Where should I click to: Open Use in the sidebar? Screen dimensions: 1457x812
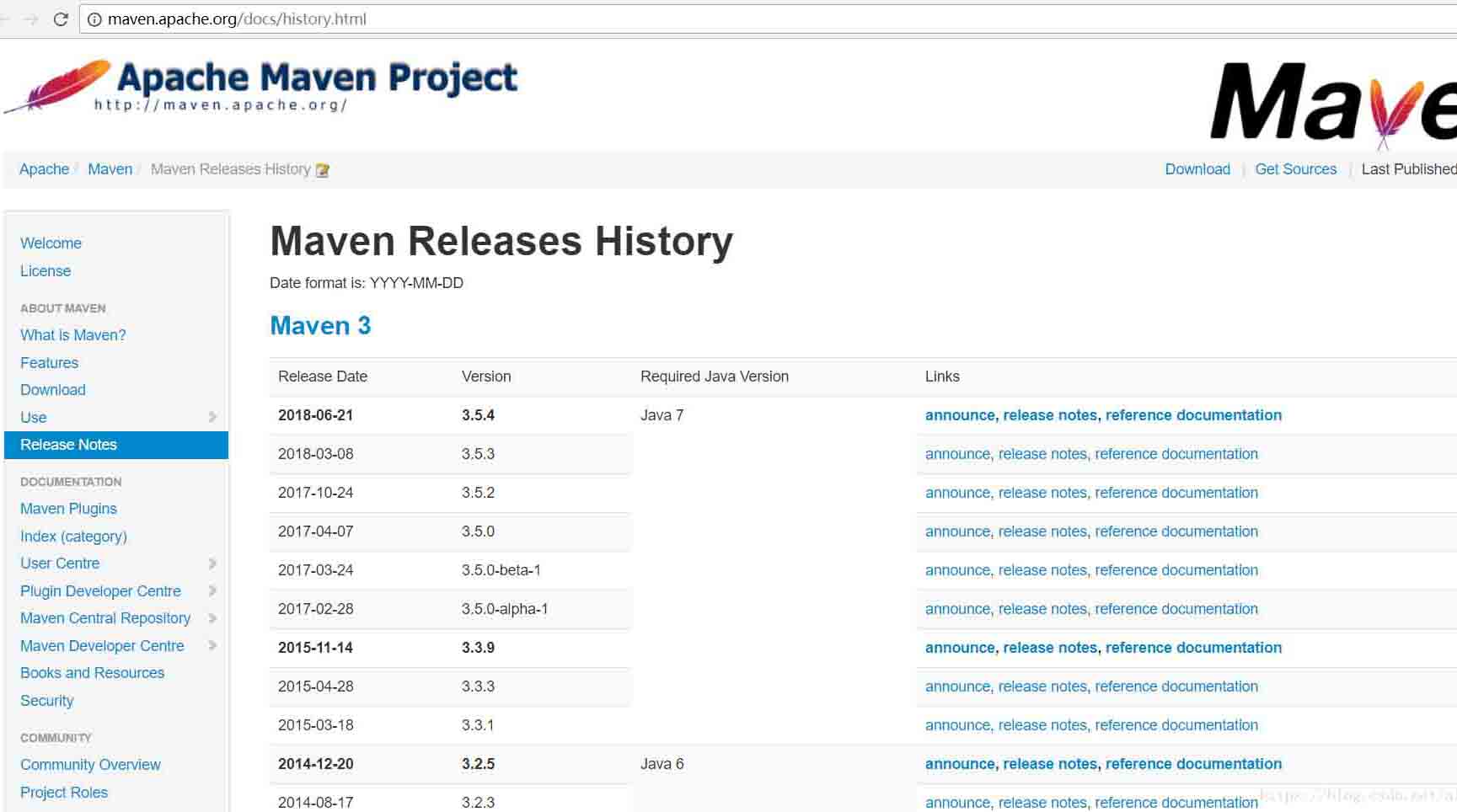click(x=34, y=417)
